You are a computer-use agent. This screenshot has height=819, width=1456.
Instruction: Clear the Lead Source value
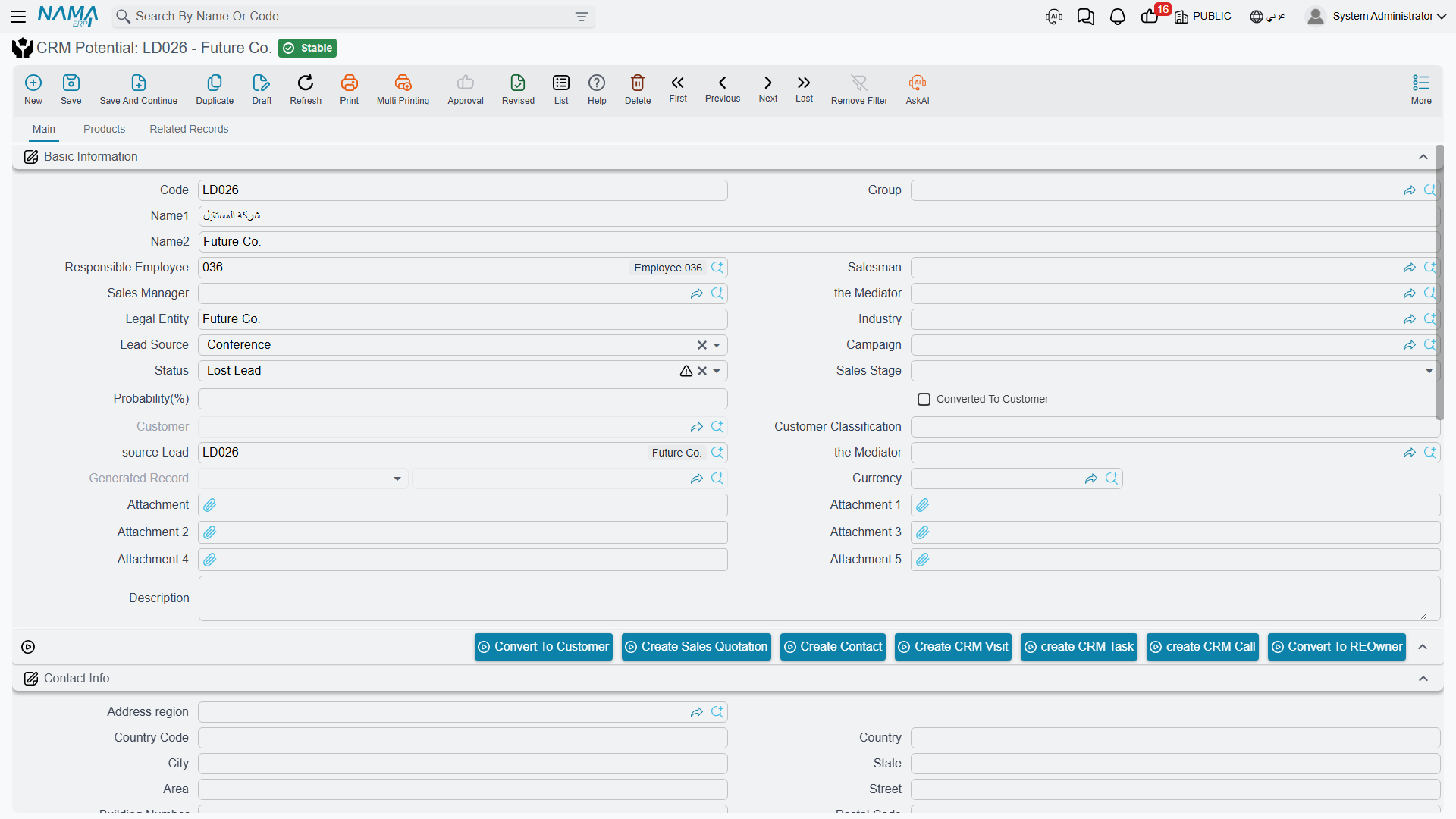[702, 345]
